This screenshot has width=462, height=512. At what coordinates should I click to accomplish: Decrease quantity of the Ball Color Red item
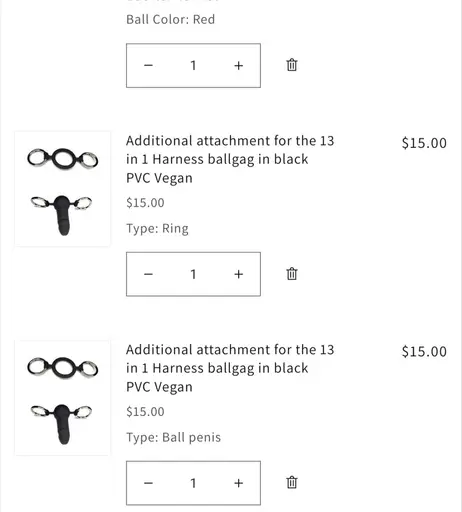point(148,65)
